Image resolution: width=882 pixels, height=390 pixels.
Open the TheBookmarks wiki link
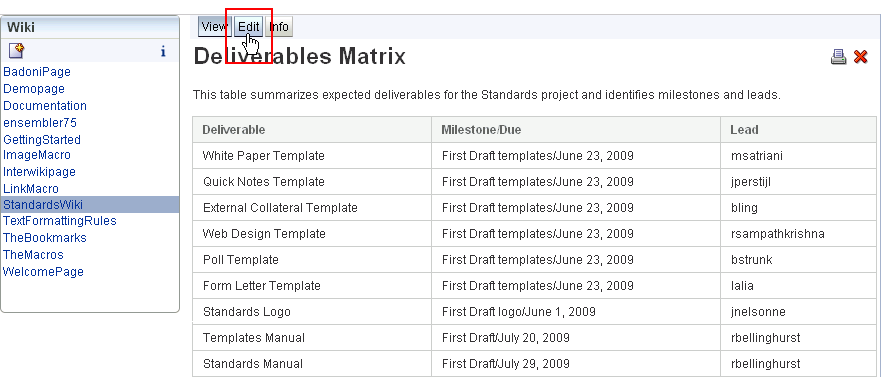coord(45,237)
